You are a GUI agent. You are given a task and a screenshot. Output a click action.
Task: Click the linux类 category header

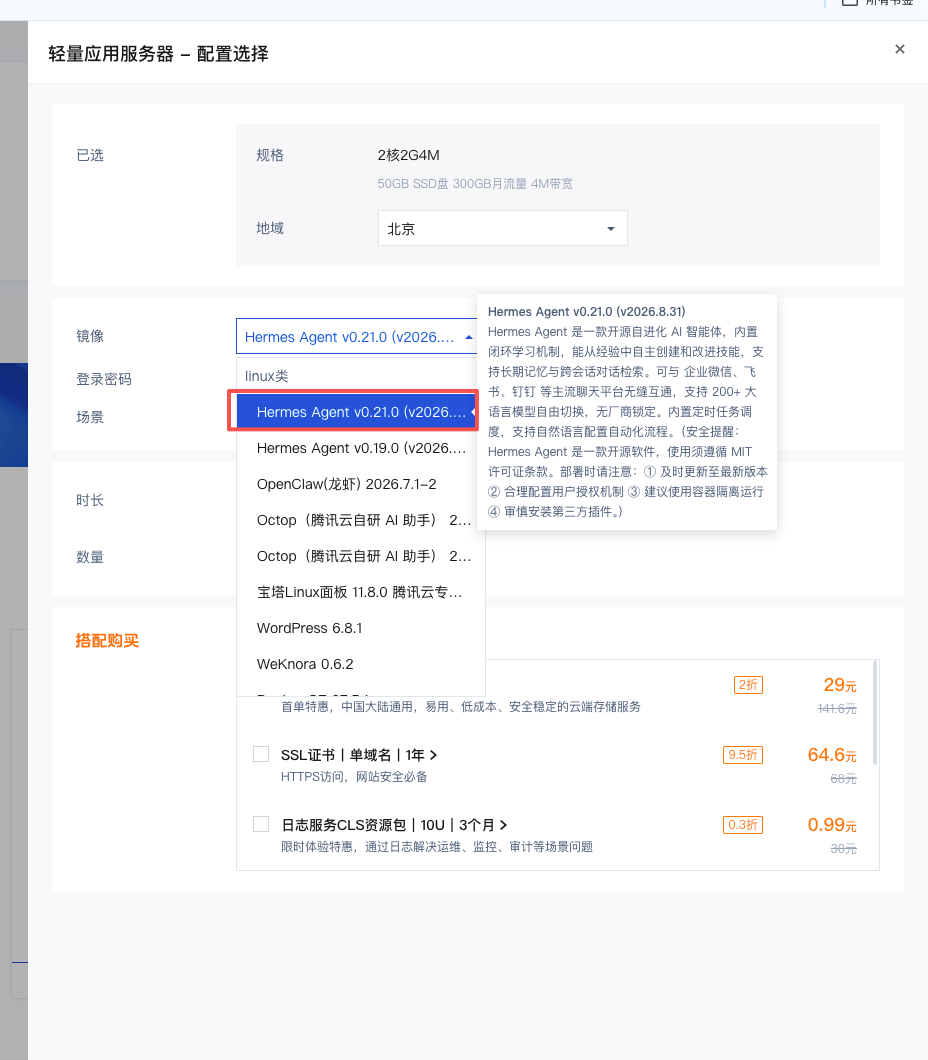click(266, 376)
